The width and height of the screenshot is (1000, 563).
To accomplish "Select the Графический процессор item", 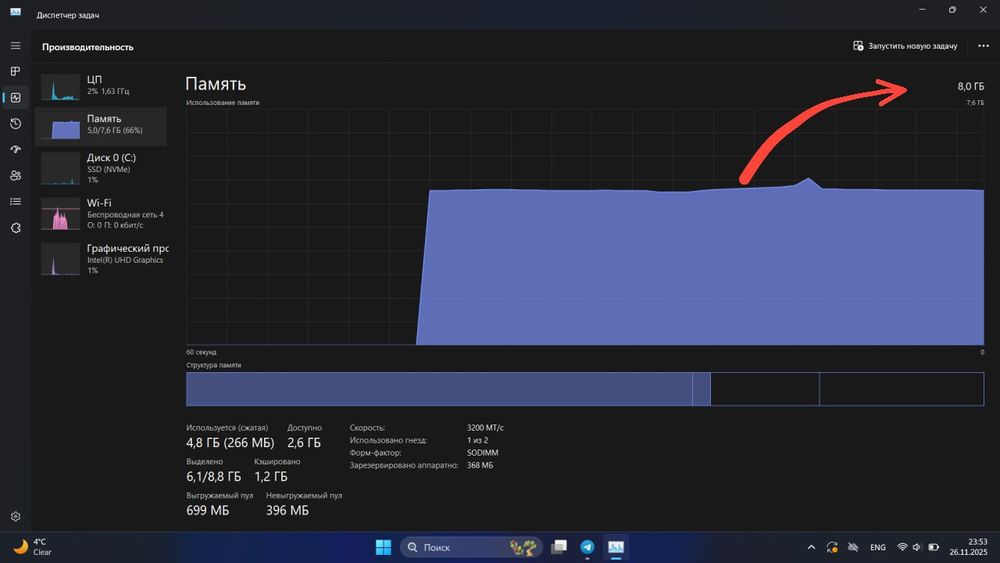I will pyautogui.click(x=101, y=259).
